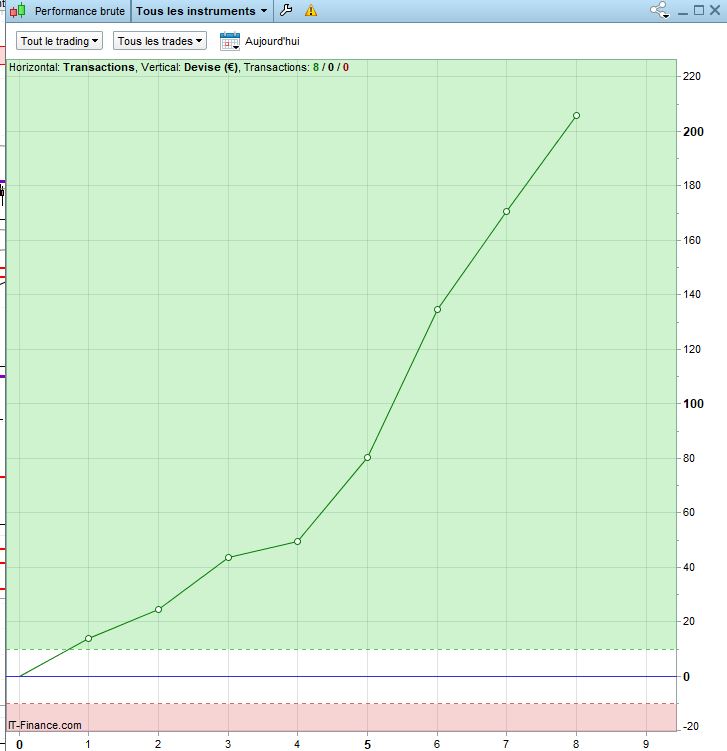Click the yellow warning triangle icon
The width and height of the screenshot is (727, 751).
point(311,10)
